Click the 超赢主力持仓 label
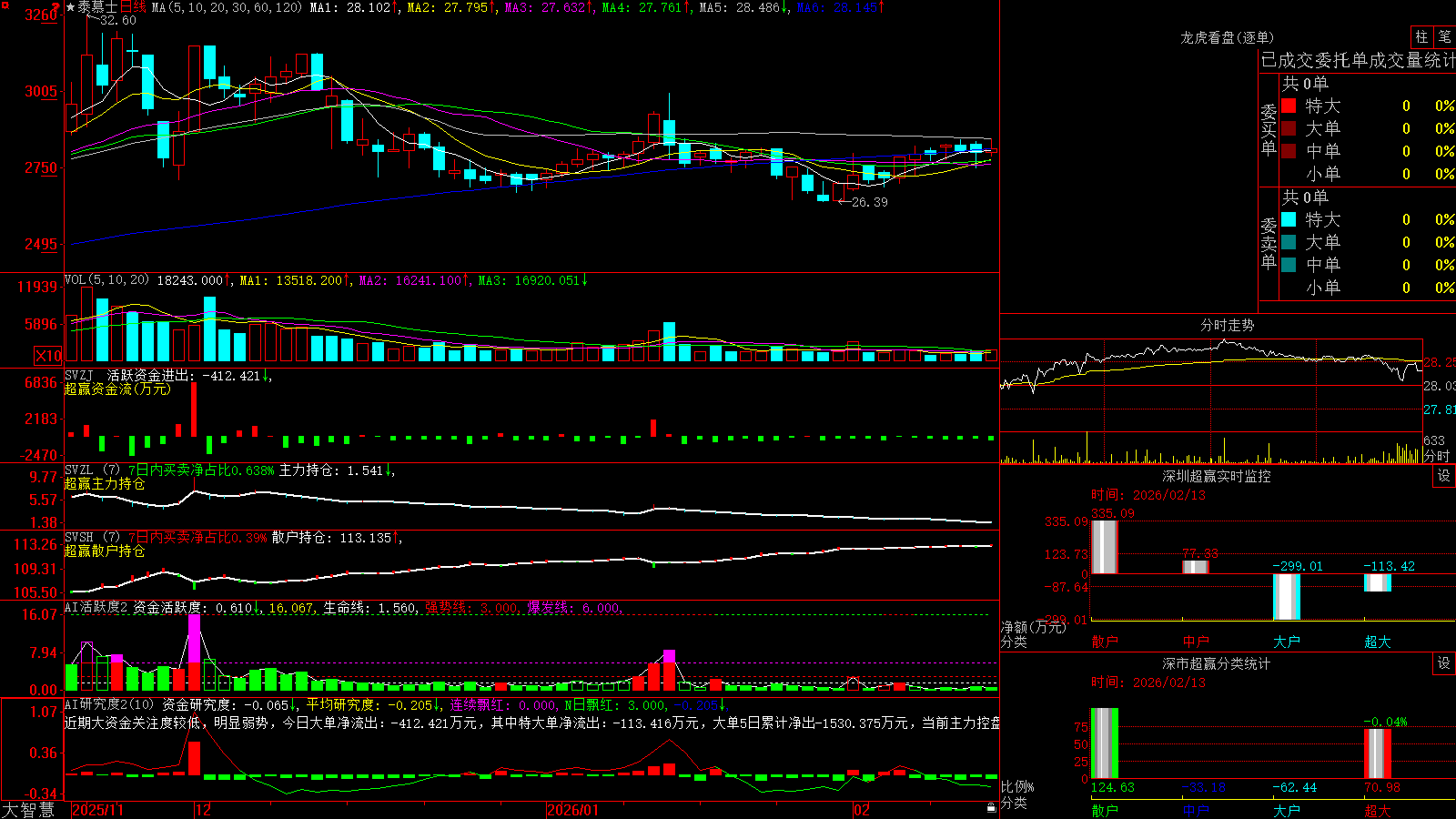This screenshot has width=1456, height=819. [x=105, y=483]
